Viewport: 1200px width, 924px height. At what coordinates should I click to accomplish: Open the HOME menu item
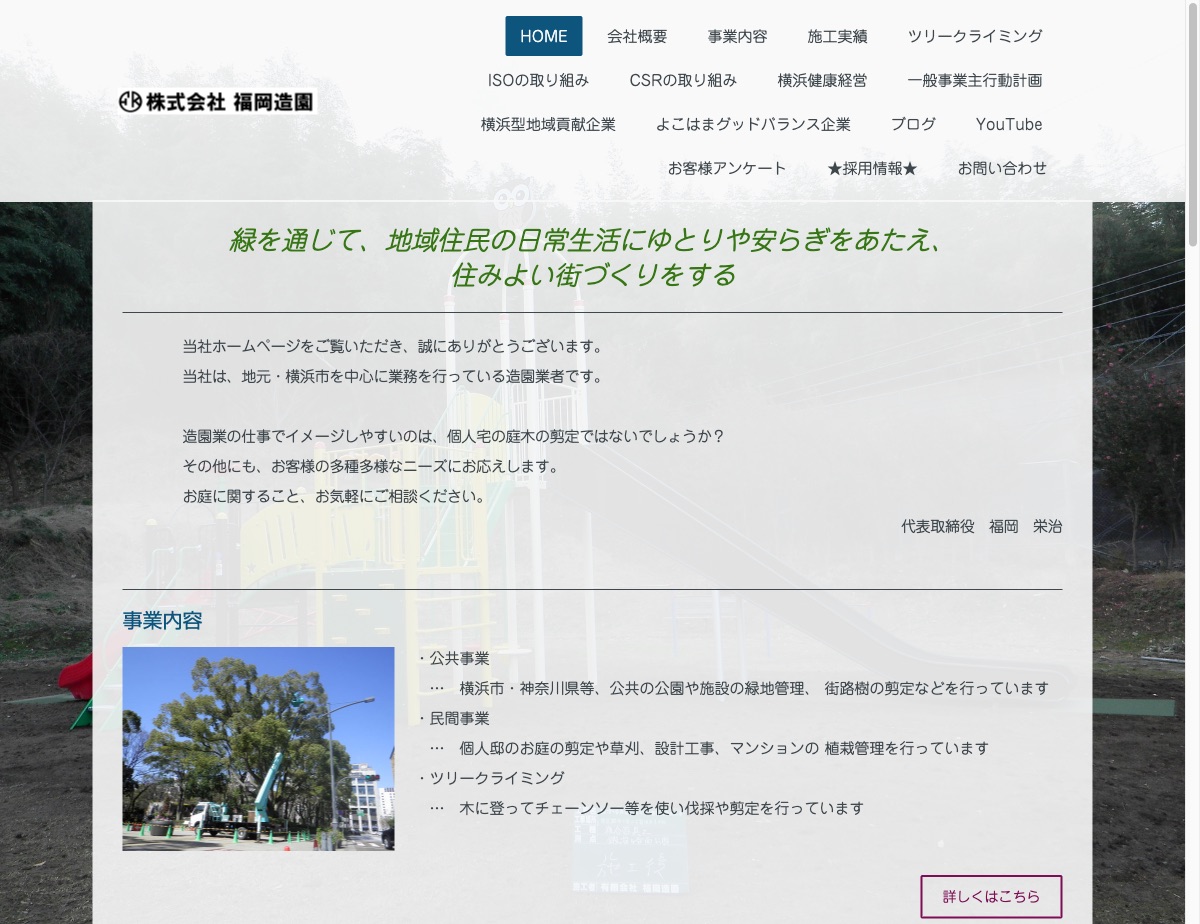(x=544, y=36)
